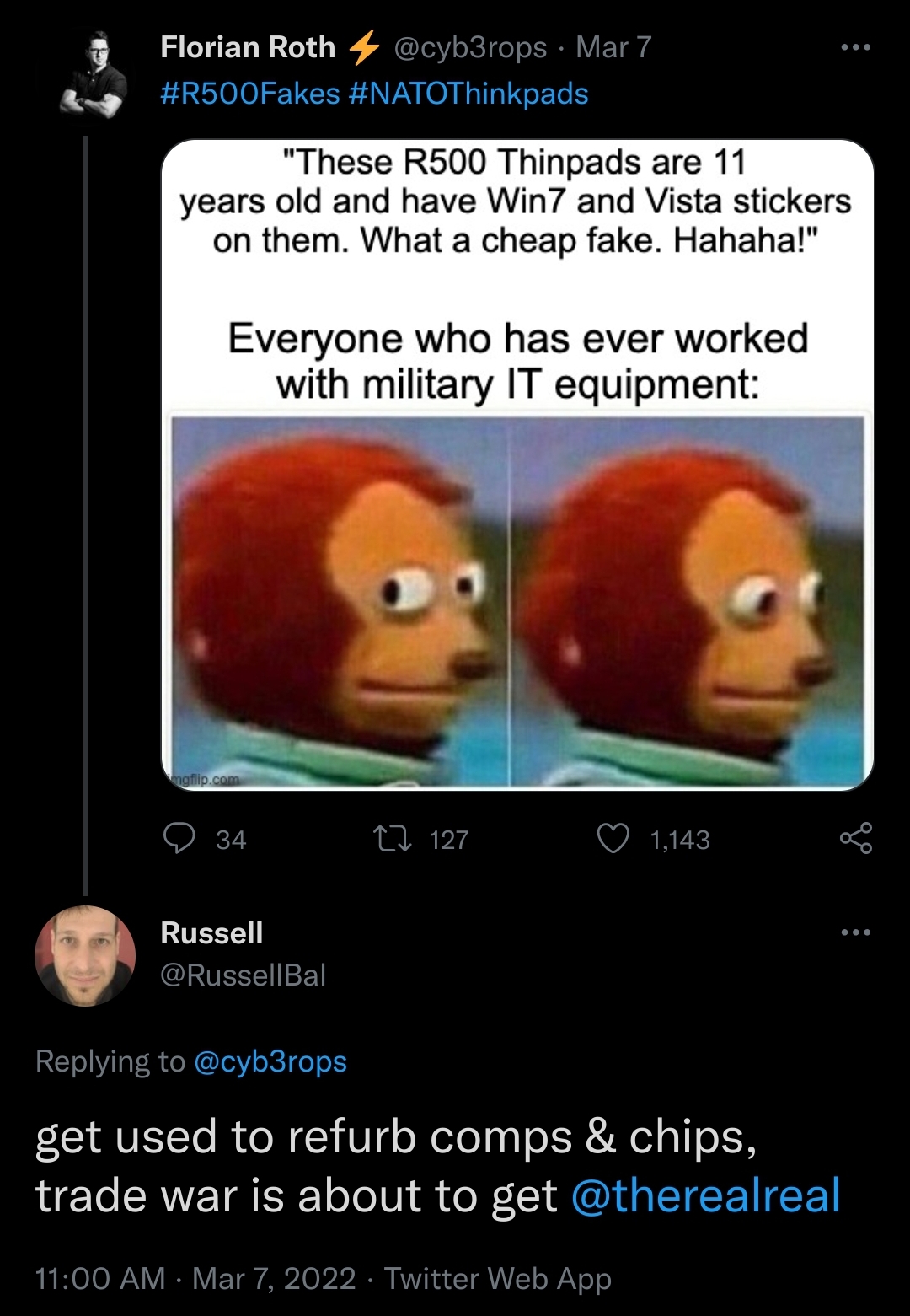Open the monkey puppet meme image

click(x=517, y=600)
